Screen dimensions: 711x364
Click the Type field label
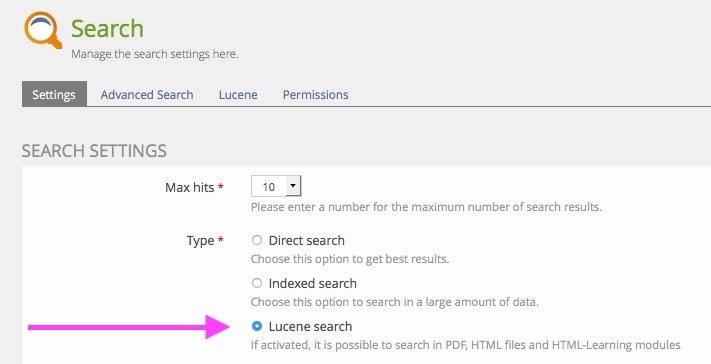pyautogui.click(x=200, y=240)
